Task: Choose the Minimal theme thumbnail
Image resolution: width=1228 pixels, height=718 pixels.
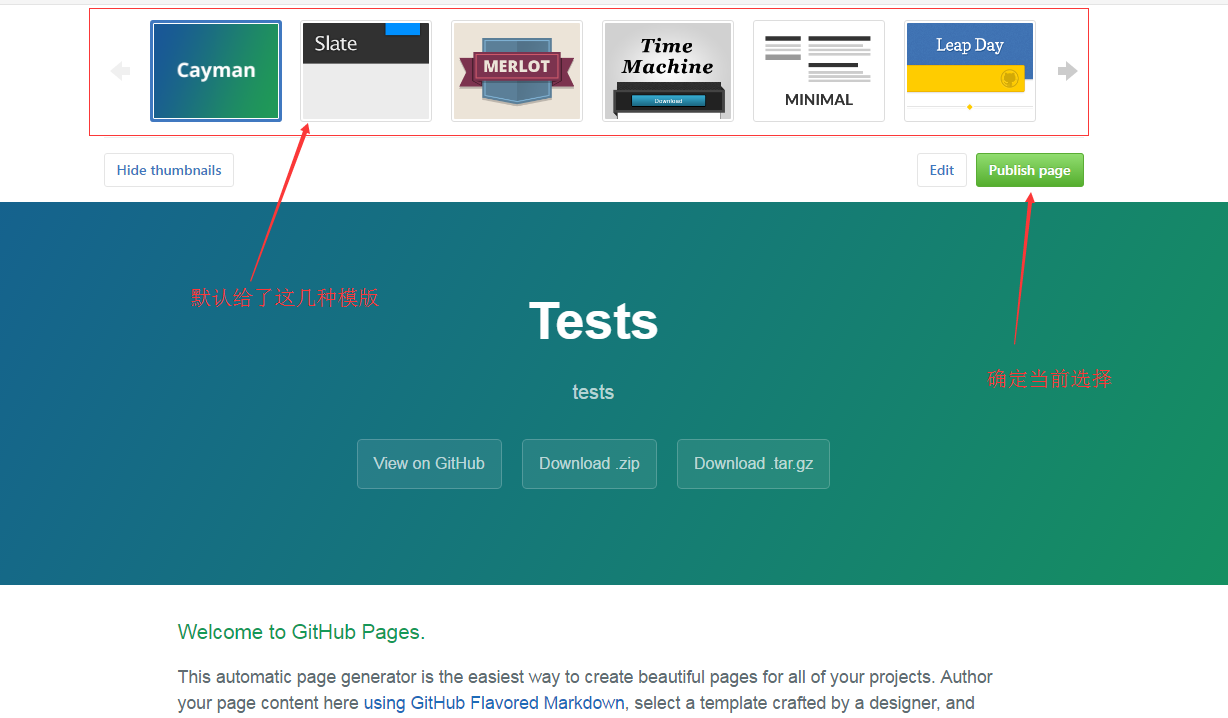Action: (x=819, y=71)
